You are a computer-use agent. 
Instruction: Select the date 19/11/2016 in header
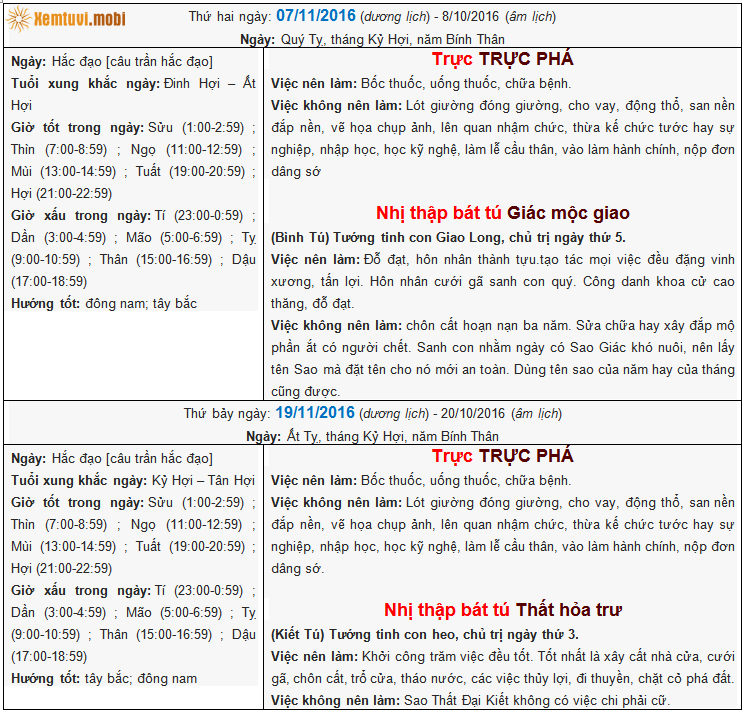(315, 412)
